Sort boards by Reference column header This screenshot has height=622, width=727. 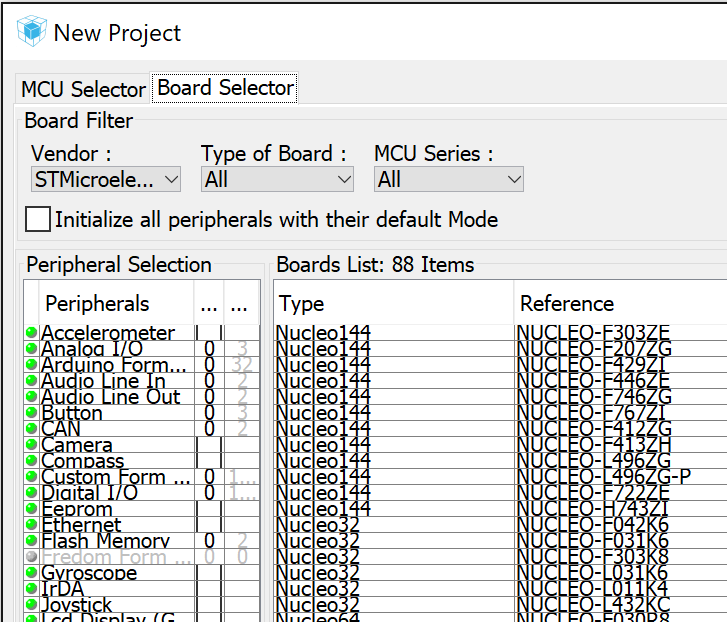[x=620, y=304]
